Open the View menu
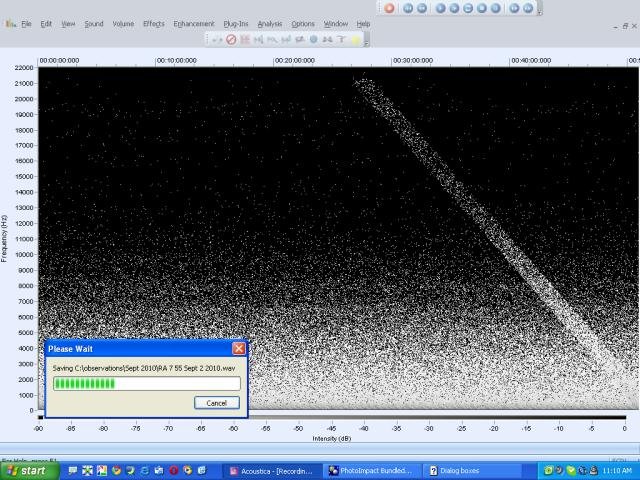This screenshot has height=480, width=640. point(68,24)
